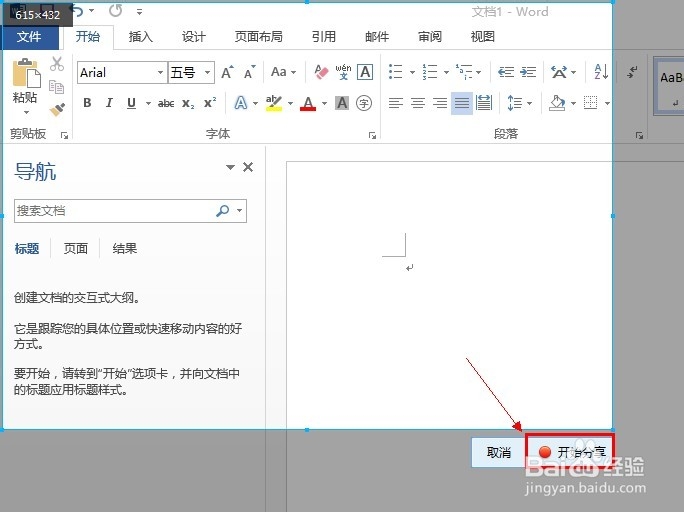684x512 pixels.
Task: Click the Paste clipboard icon
Action: click(x=26, y=73)
